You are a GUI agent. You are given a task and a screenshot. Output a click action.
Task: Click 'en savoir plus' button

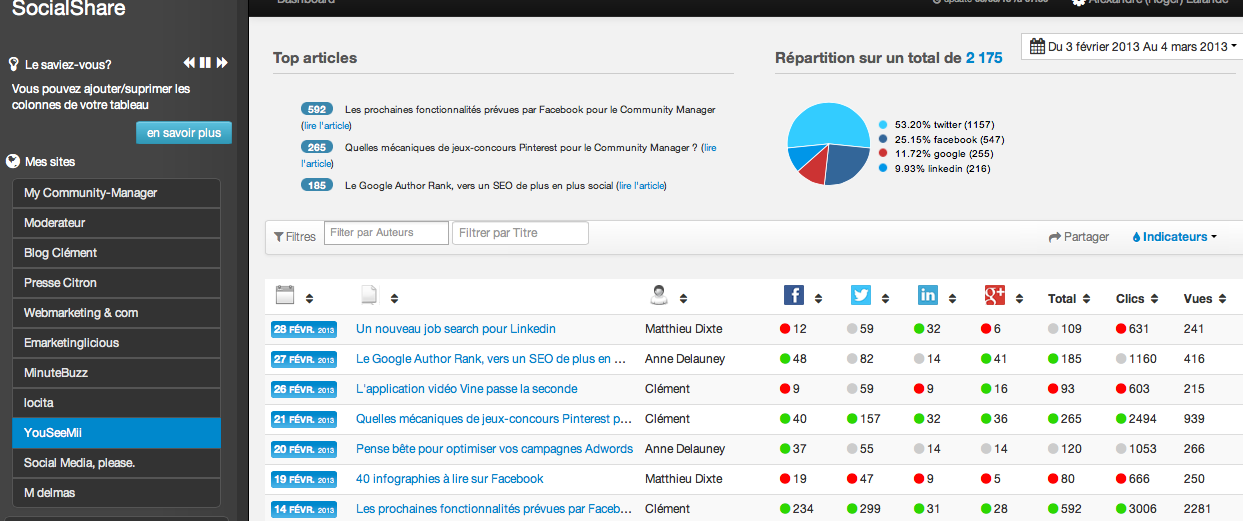pyautogui.click(x=184, y=133)
